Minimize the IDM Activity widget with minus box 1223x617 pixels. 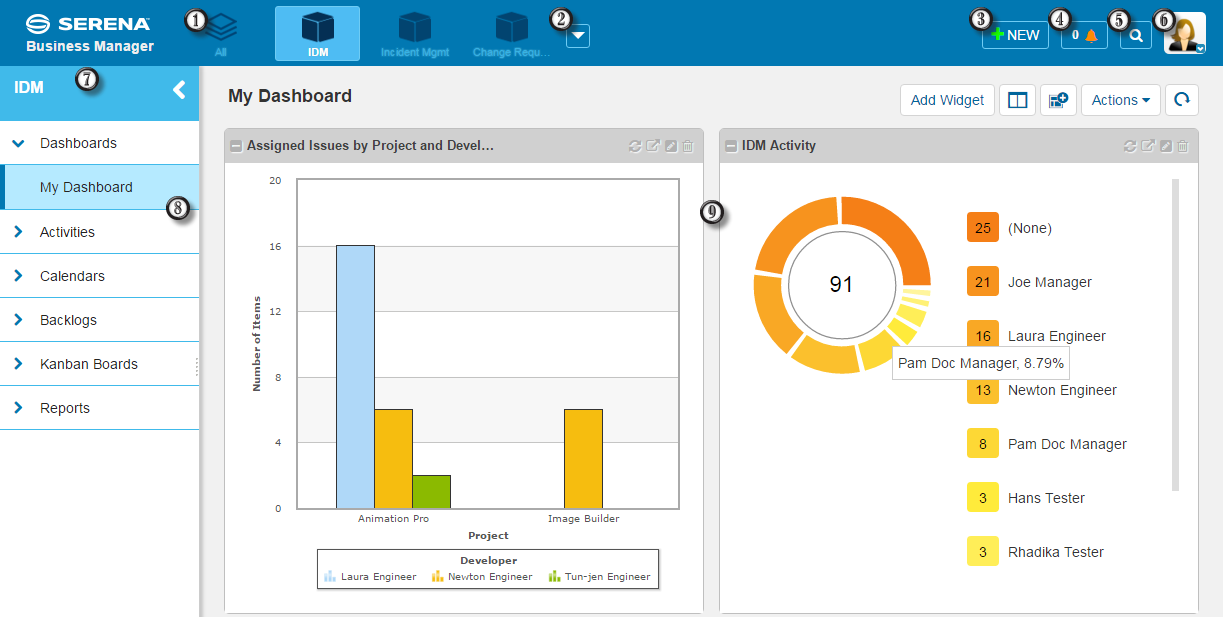pos(731,146)
